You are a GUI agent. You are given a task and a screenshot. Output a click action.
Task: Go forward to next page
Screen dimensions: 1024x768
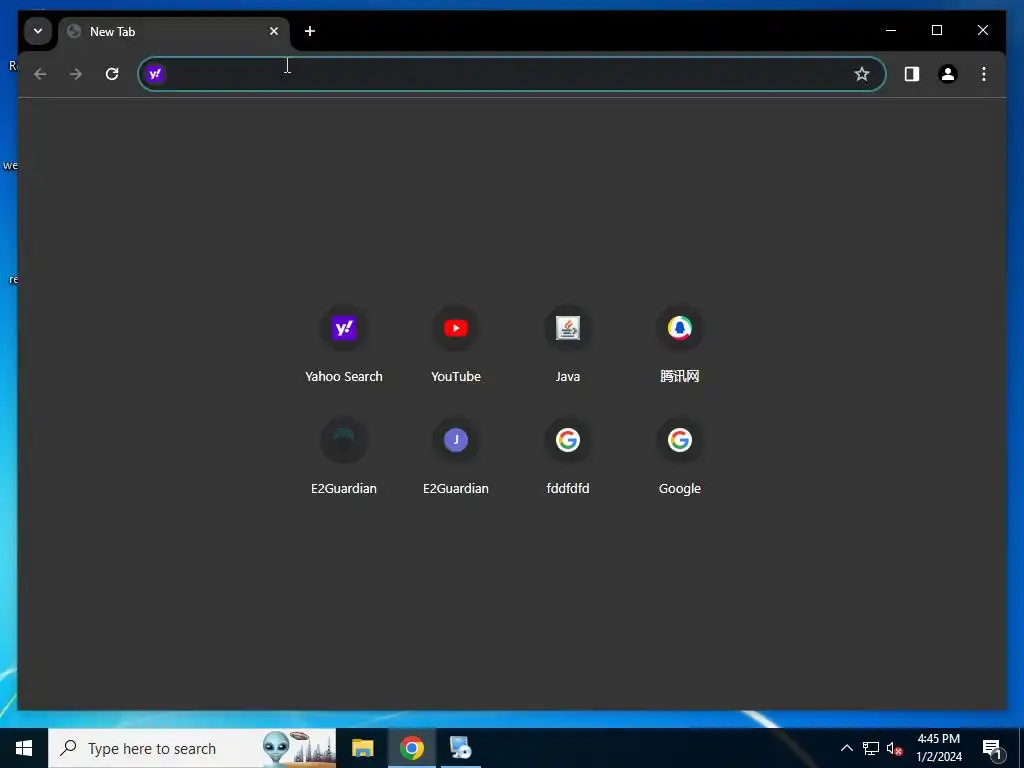pyautogui.click(x=76, y=74)
